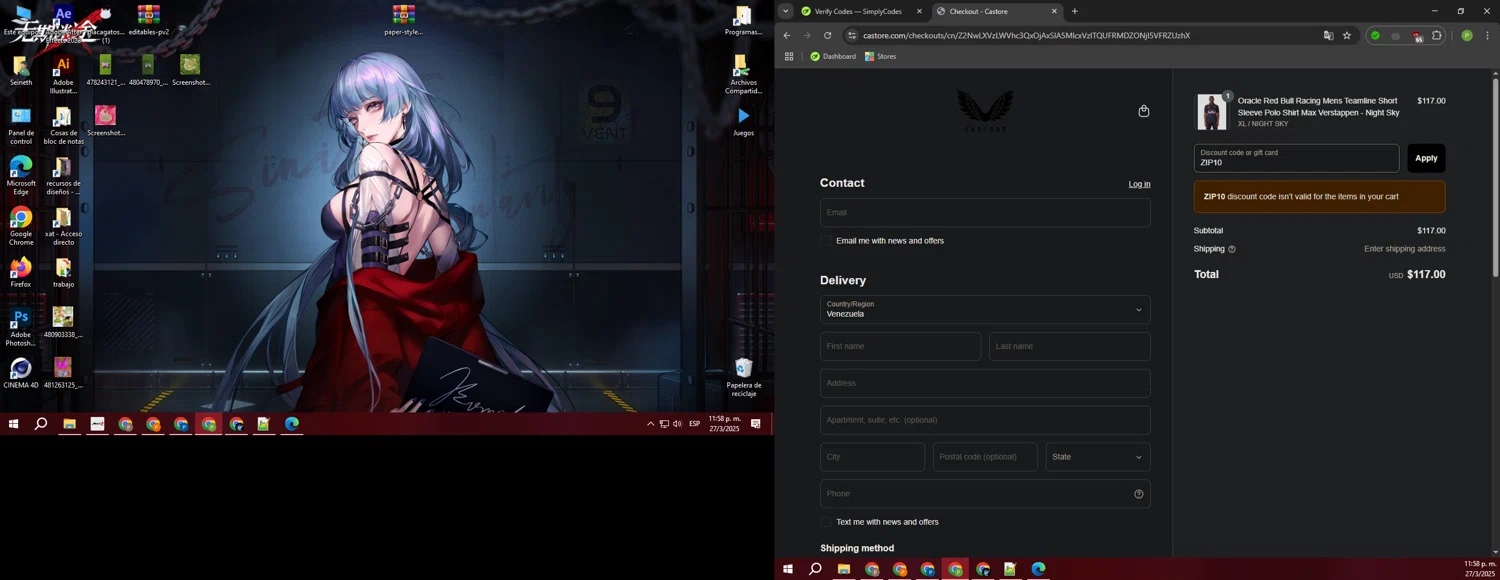
Task: Open Recycle Bin on desktop
Action: [x=743, y=370]
